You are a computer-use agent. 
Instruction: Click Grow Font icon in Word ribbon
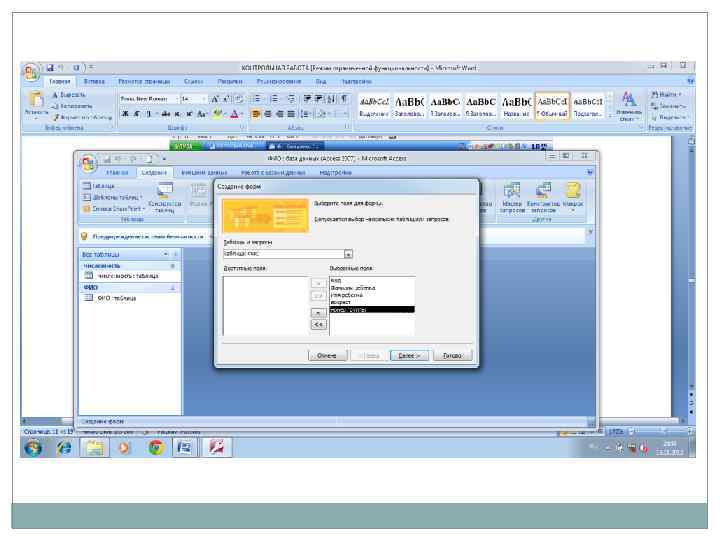click(215, 99)
